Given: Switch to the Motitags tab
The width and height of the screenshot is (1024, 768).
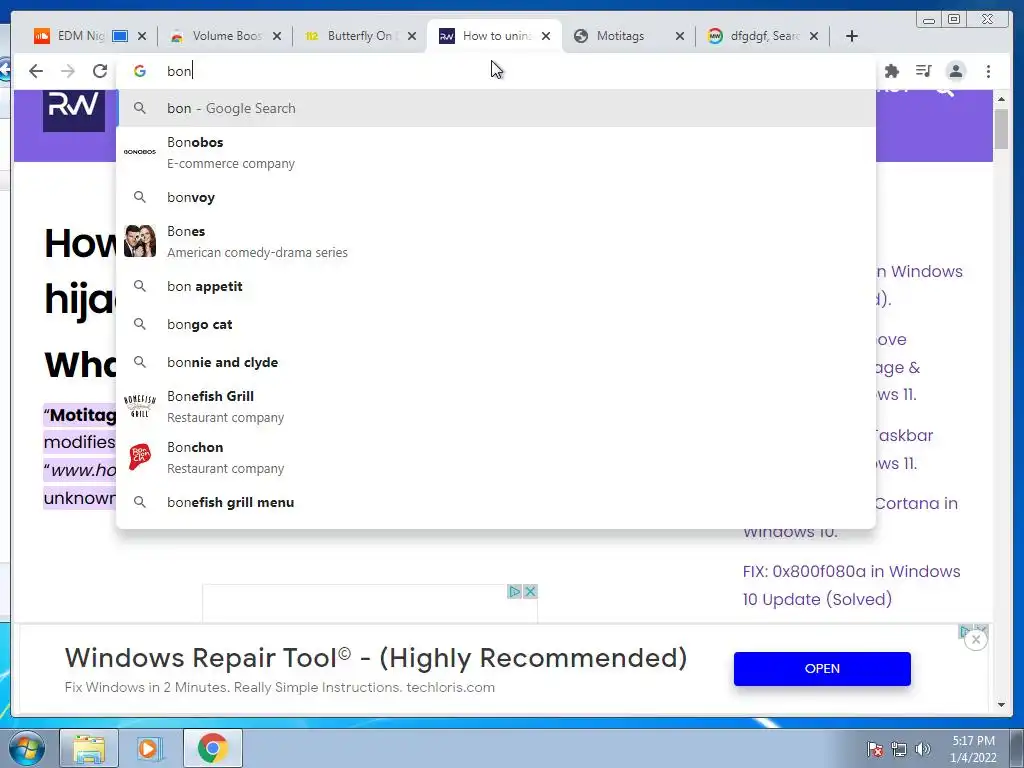Looking at the screenshot, I should pyautogui.click(x=619, y=36).
